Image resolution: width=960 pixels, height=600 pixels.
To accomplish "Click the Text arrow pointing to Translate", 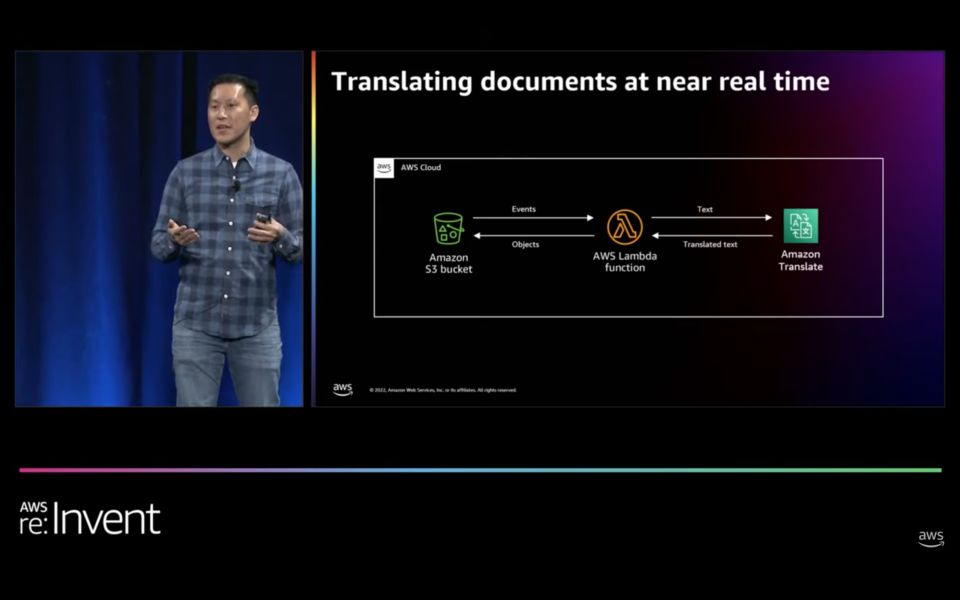I will pyautogui.click(x=711, y=217).
